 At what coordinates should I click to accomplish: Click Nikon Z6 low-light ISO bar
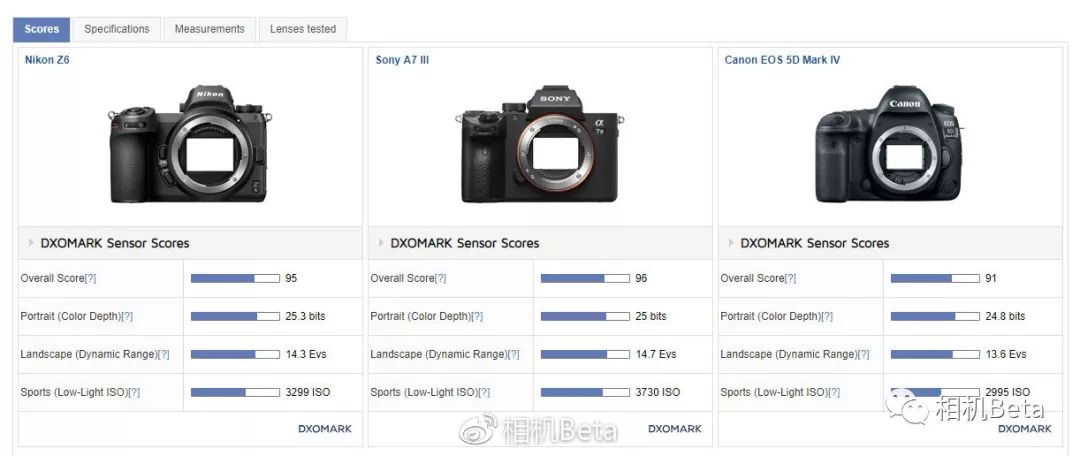pyautogui.click(x=235, y=392)
